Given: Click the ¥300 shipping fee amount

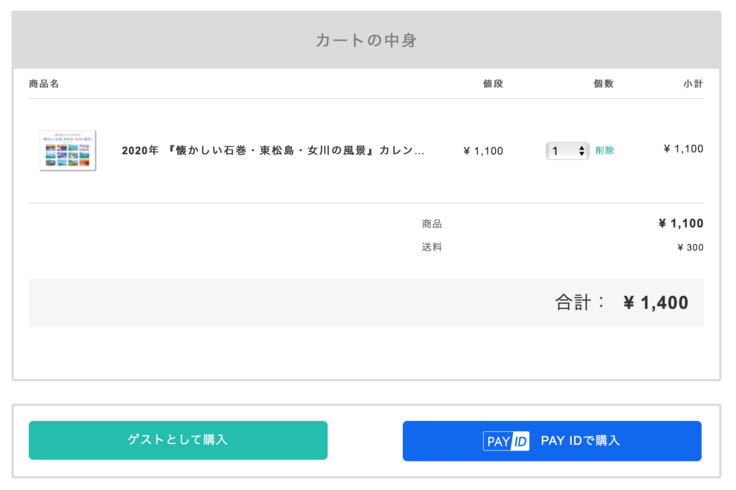Looking at the screenshot, I should tap(690, 248).
